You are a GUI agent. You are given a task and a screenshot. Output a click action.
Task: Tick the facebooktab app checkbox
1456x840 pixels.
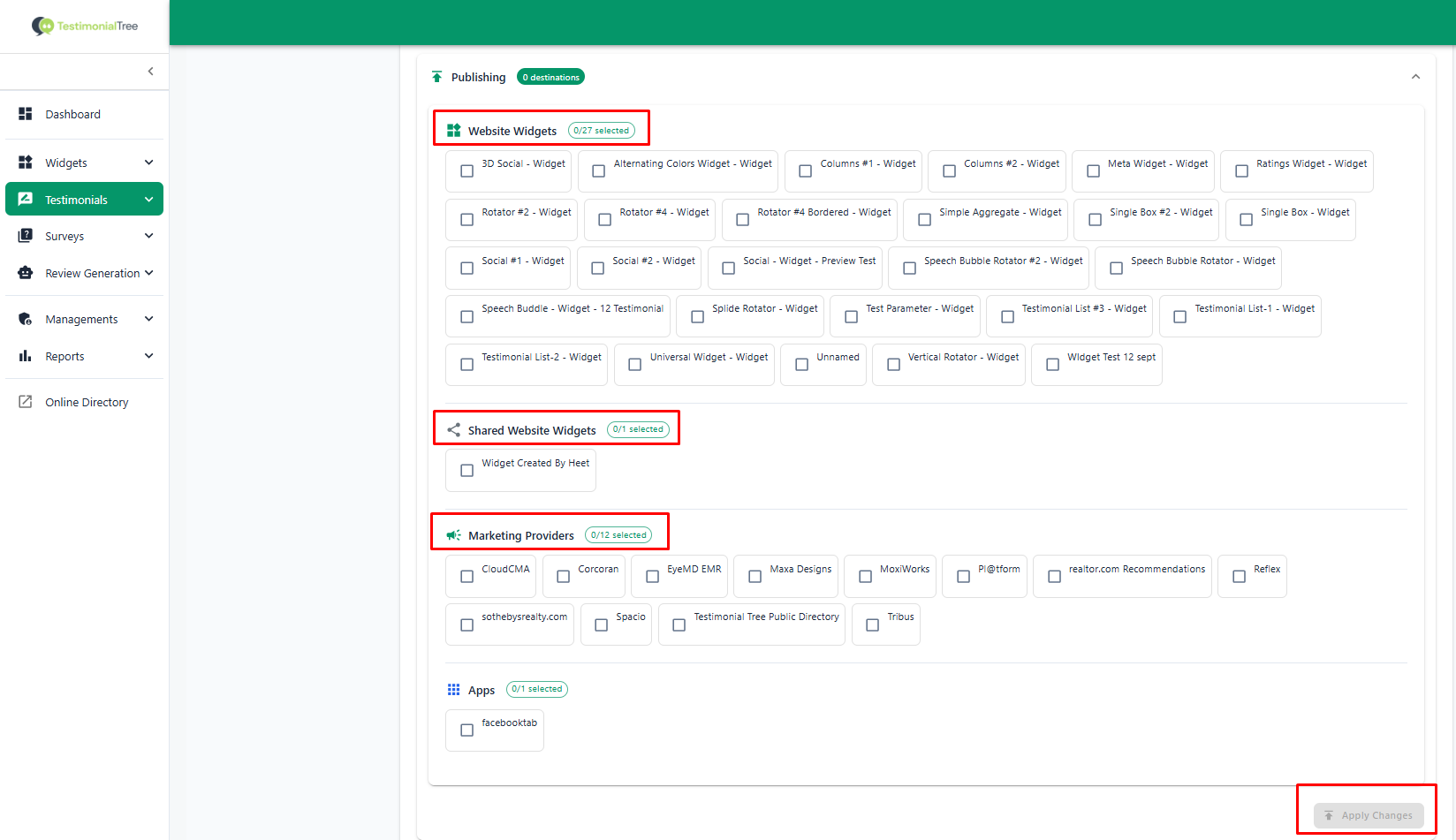tap(467, 730)
